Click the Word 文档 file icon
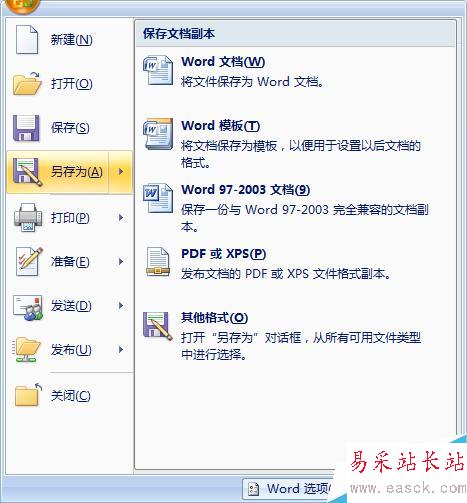 pos(158,70)
